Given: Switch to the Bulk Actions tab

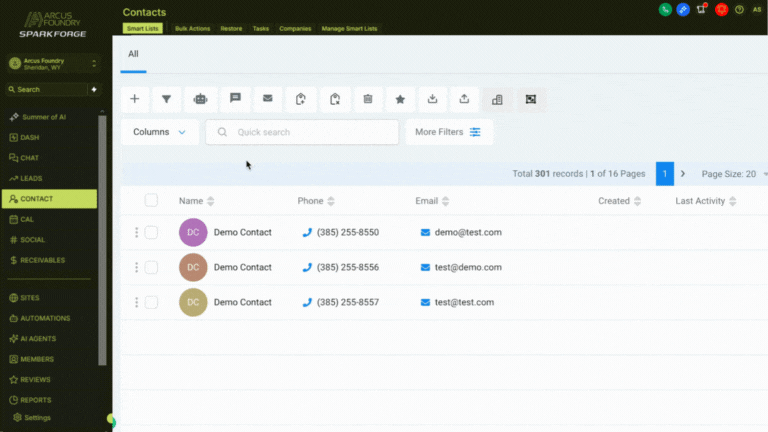Looking at the screenshot, I should click(192, 29).
